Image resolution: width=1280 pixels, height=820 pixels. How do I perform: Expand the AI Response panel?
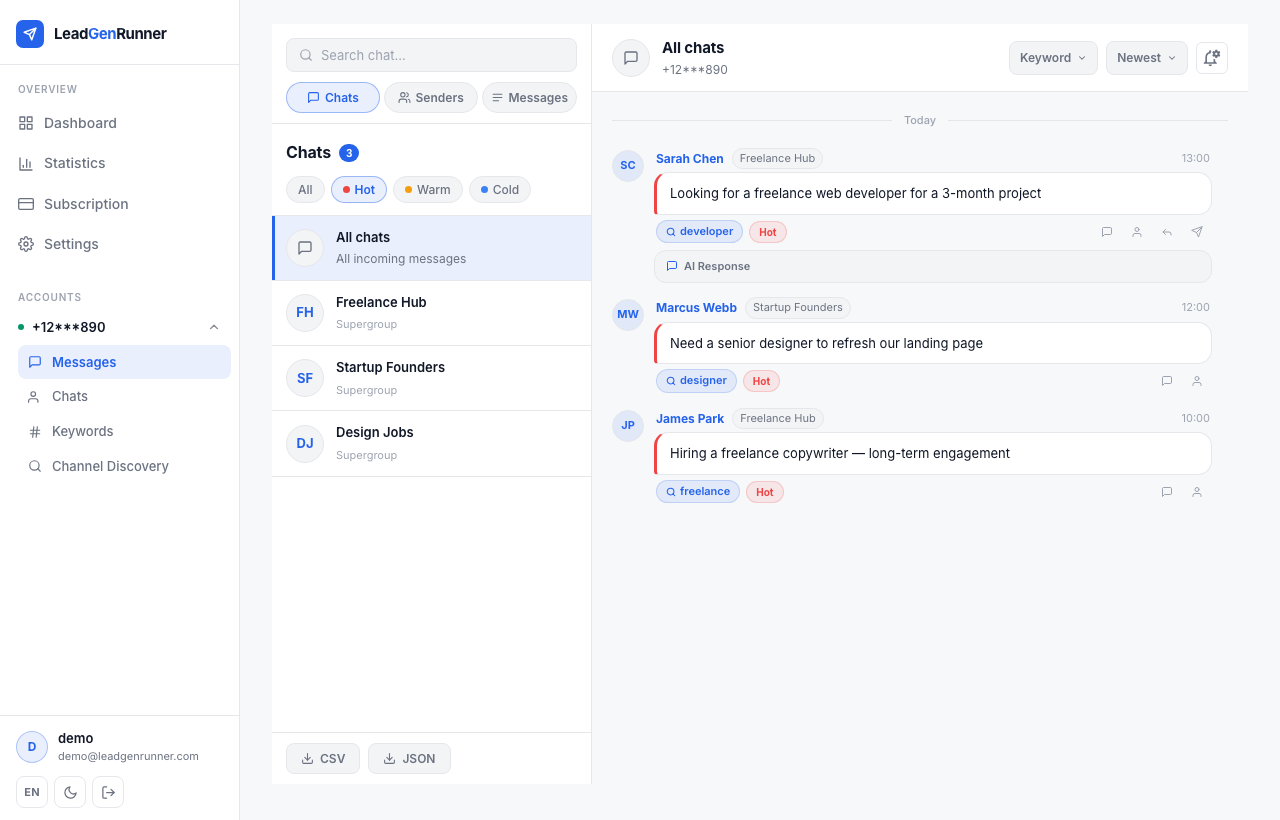[933, 266]
